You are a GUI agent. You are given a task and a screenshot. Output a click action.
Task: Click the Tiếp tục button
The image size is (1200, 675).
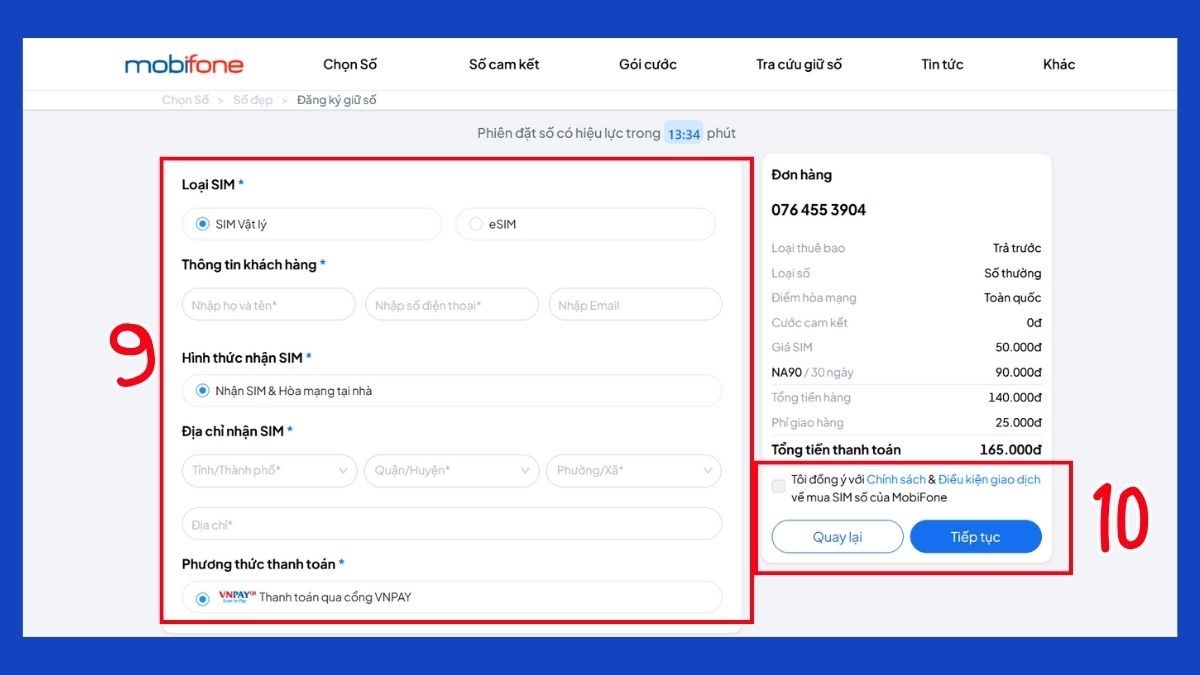(976, 537)
